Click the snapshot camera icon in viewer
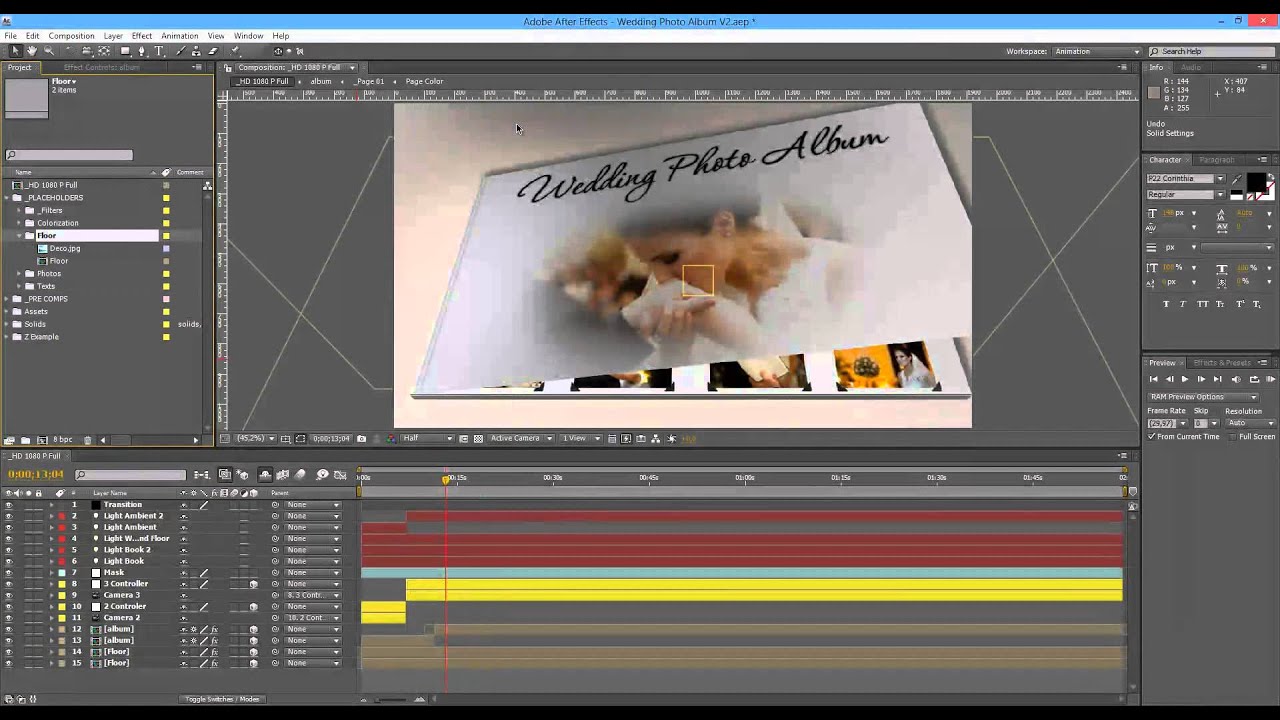Viewport: 1280px width, 720px height. pyautogui.click(x=361, y=438)
